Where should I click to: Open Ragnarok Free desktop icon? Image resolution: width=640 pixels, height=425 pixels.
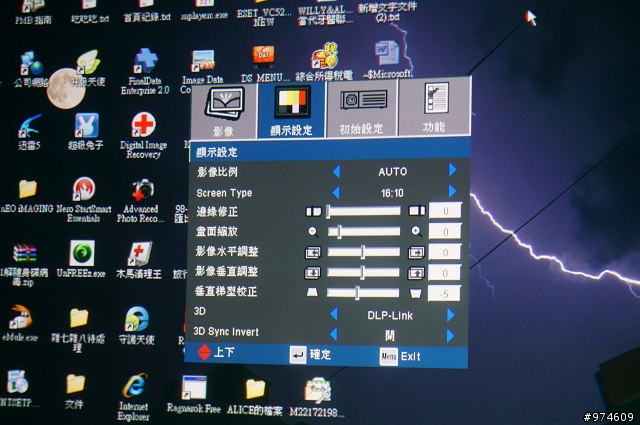click(x=194, y=394)
